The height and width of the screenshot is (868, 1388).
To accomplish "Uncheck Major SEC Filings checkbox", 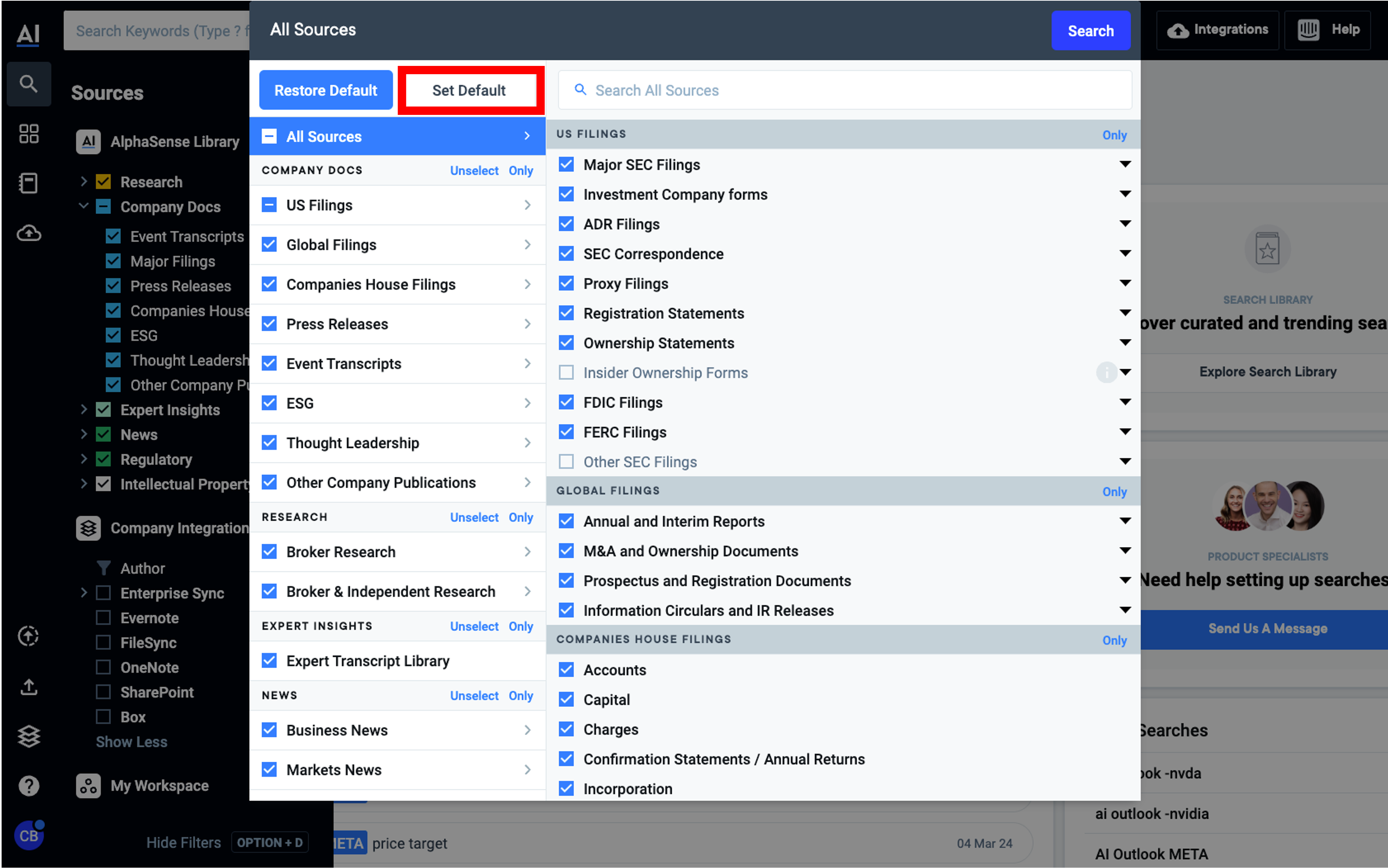I will click(566, 165).
